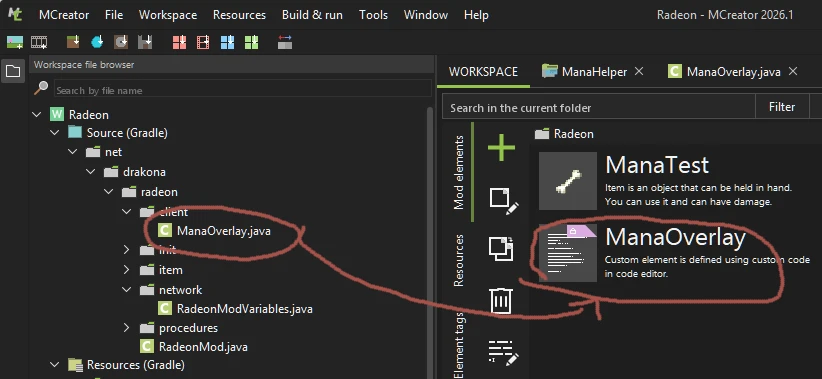Viewport: 822px width, 379px height.
Task: Switch to the ManaHelper tab
Action: (594, 72)
